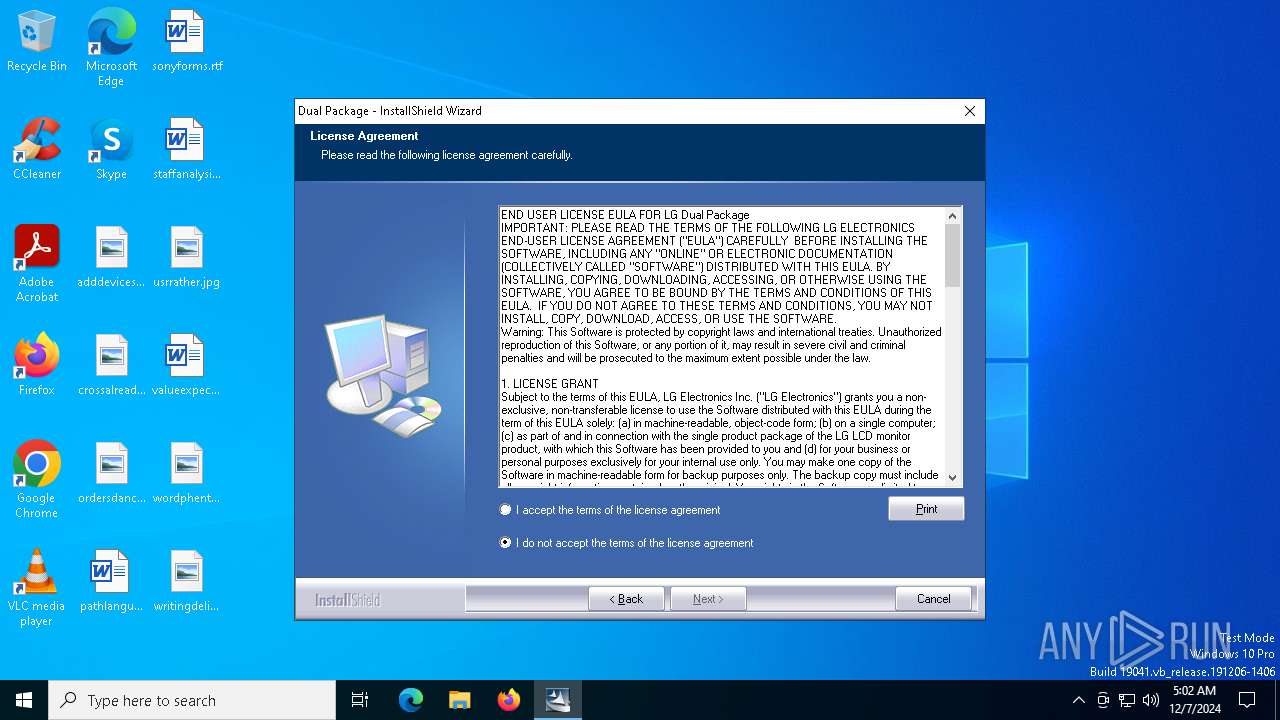Launch Edge from the taskbar

[x=411, y=700]
